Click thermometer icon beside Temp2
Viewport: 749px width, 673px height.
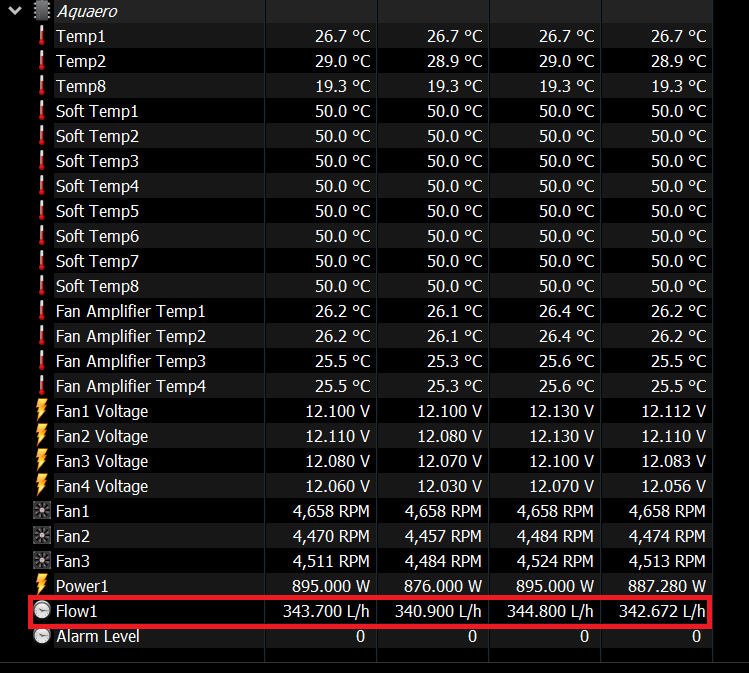coord(42,61)
